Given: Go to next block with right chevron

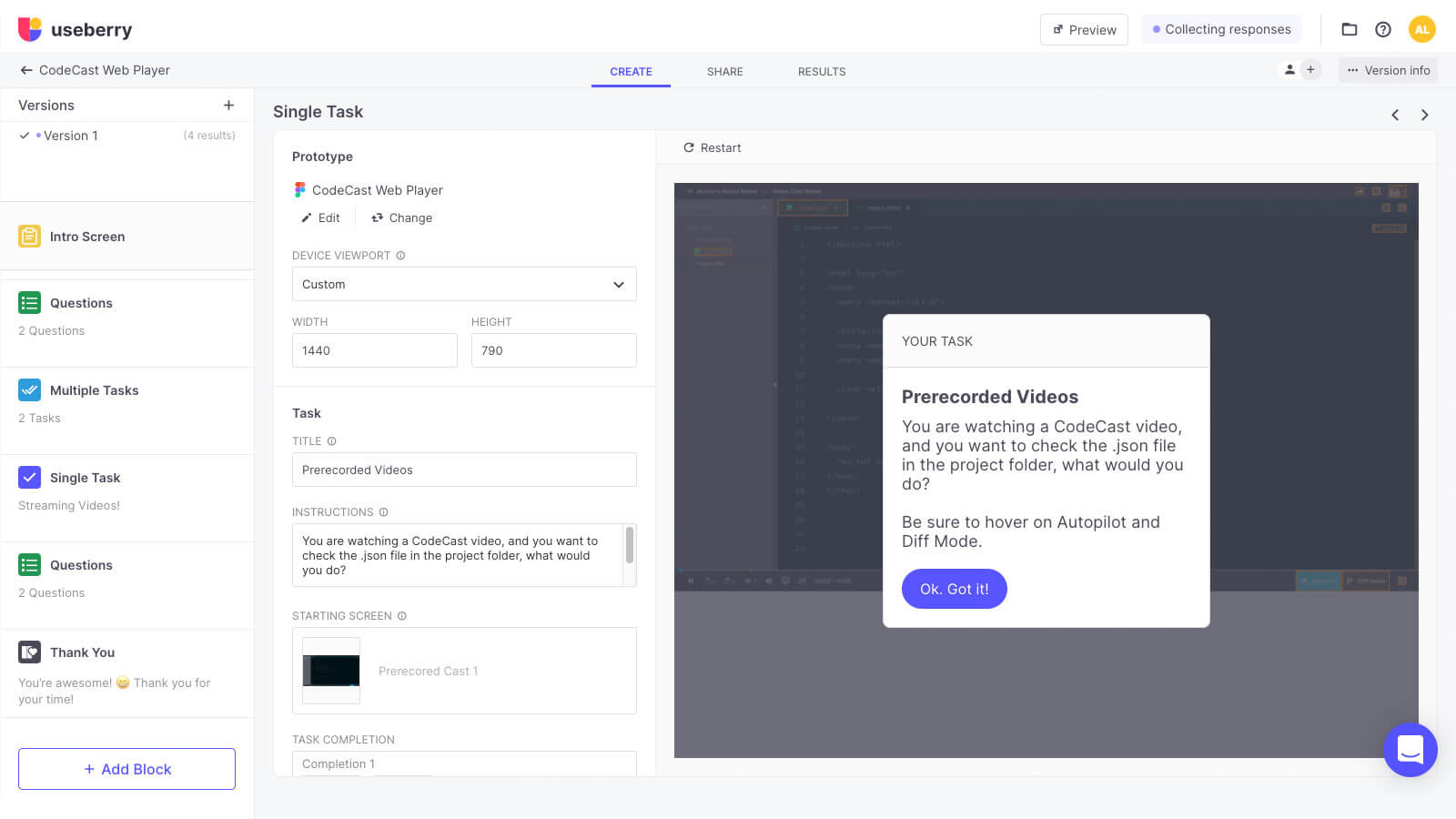Looking at the screenshot, I should tap(1424, 115).
